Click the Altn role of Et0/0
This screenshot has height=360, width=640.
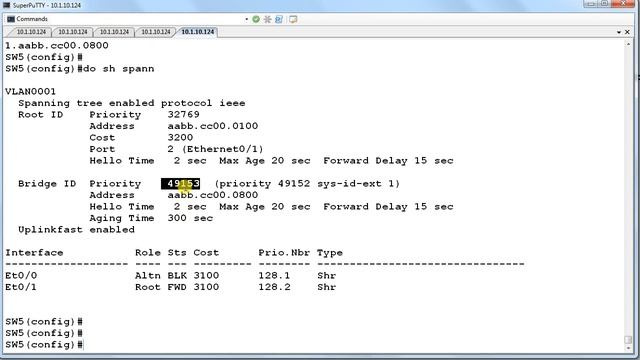[148, 276]
